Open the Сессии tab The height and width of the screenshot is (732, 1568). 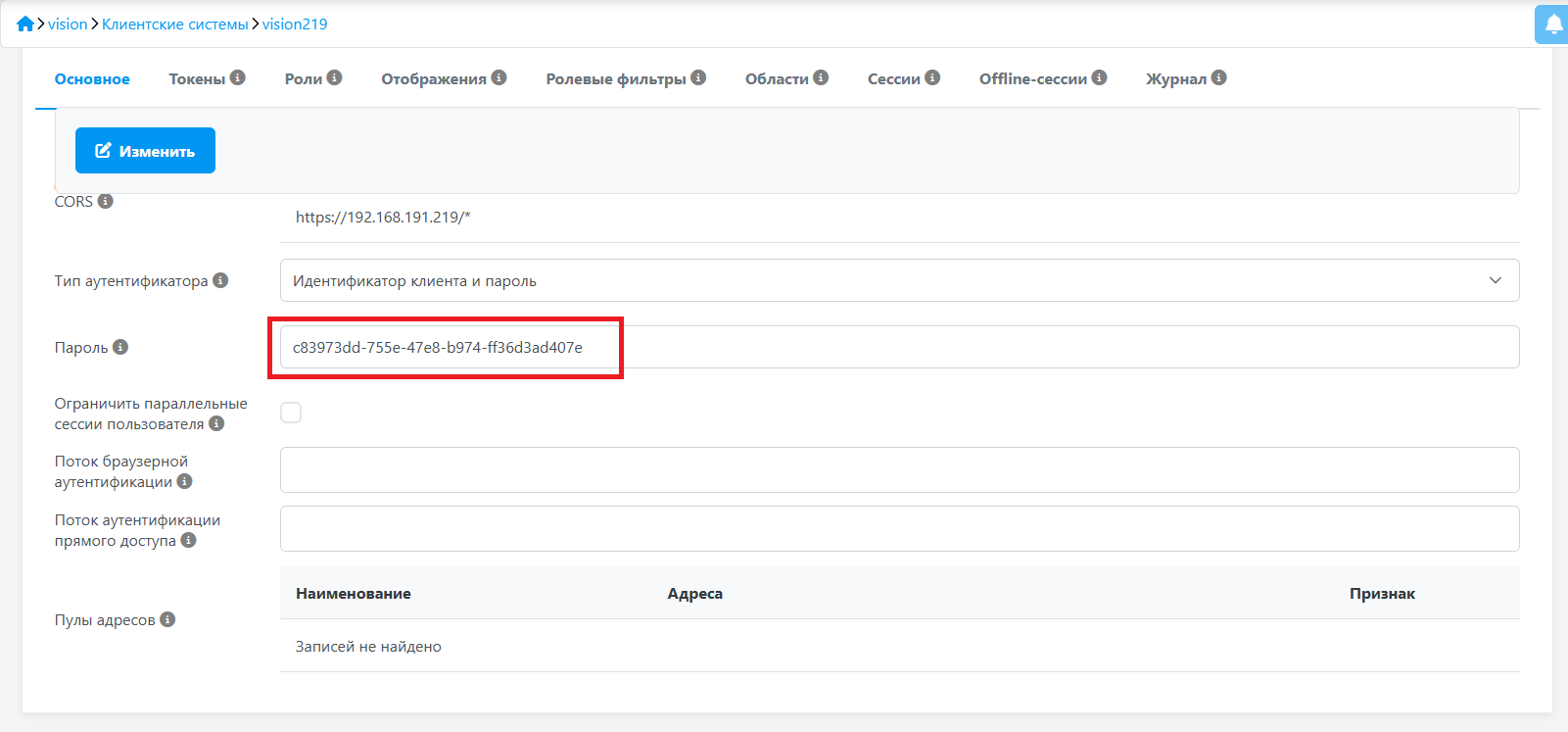pos(893,79)
